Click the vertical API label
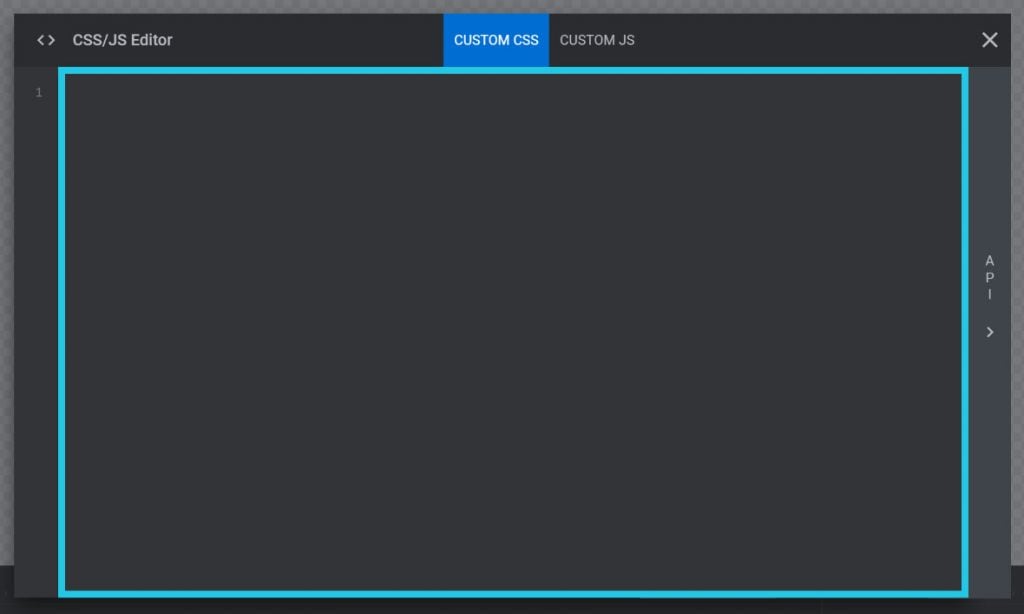The image size is (1024, 614). pyautogui.click(x=989, y=277)
